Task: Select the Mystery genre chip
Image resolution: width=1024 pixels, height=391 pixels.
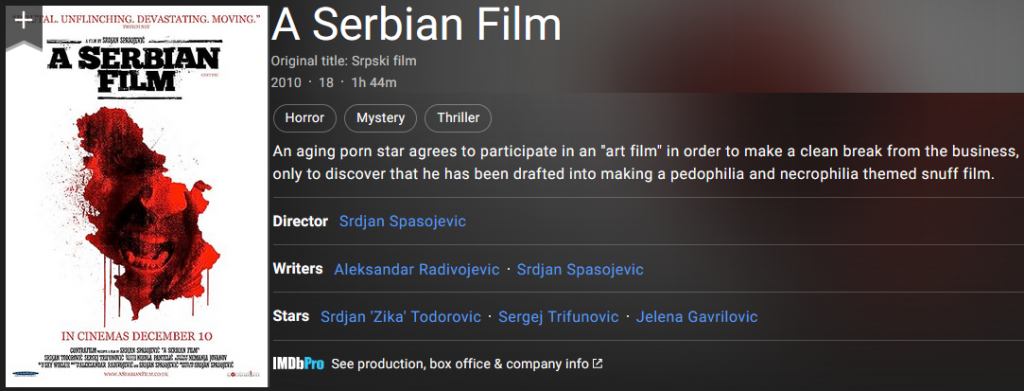Action: pos(380,118)
